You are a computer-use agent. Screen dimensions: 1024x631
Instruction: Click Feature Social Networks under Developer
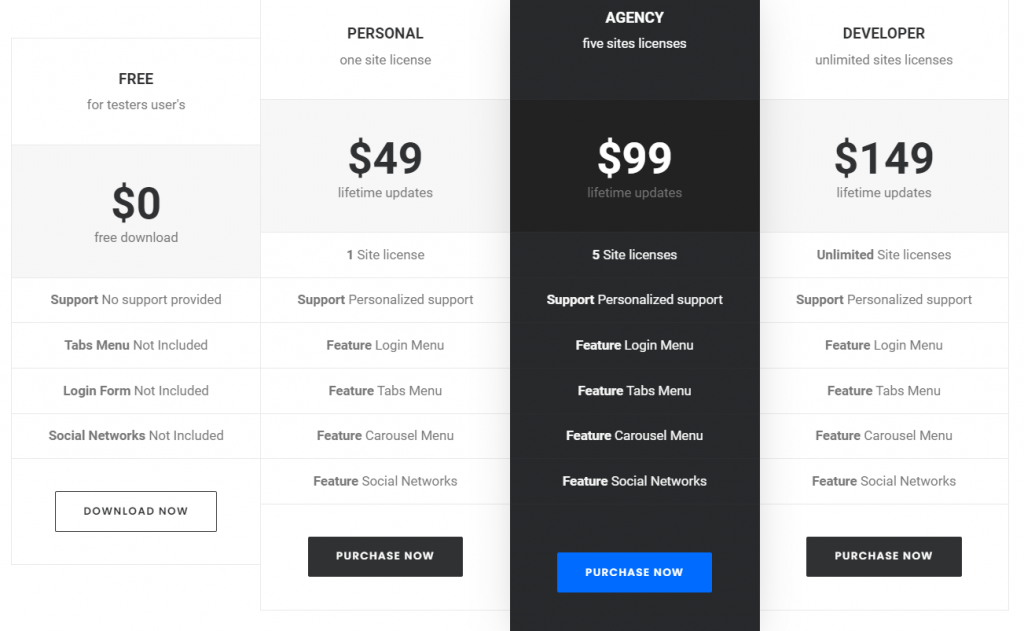coord(883,481)
